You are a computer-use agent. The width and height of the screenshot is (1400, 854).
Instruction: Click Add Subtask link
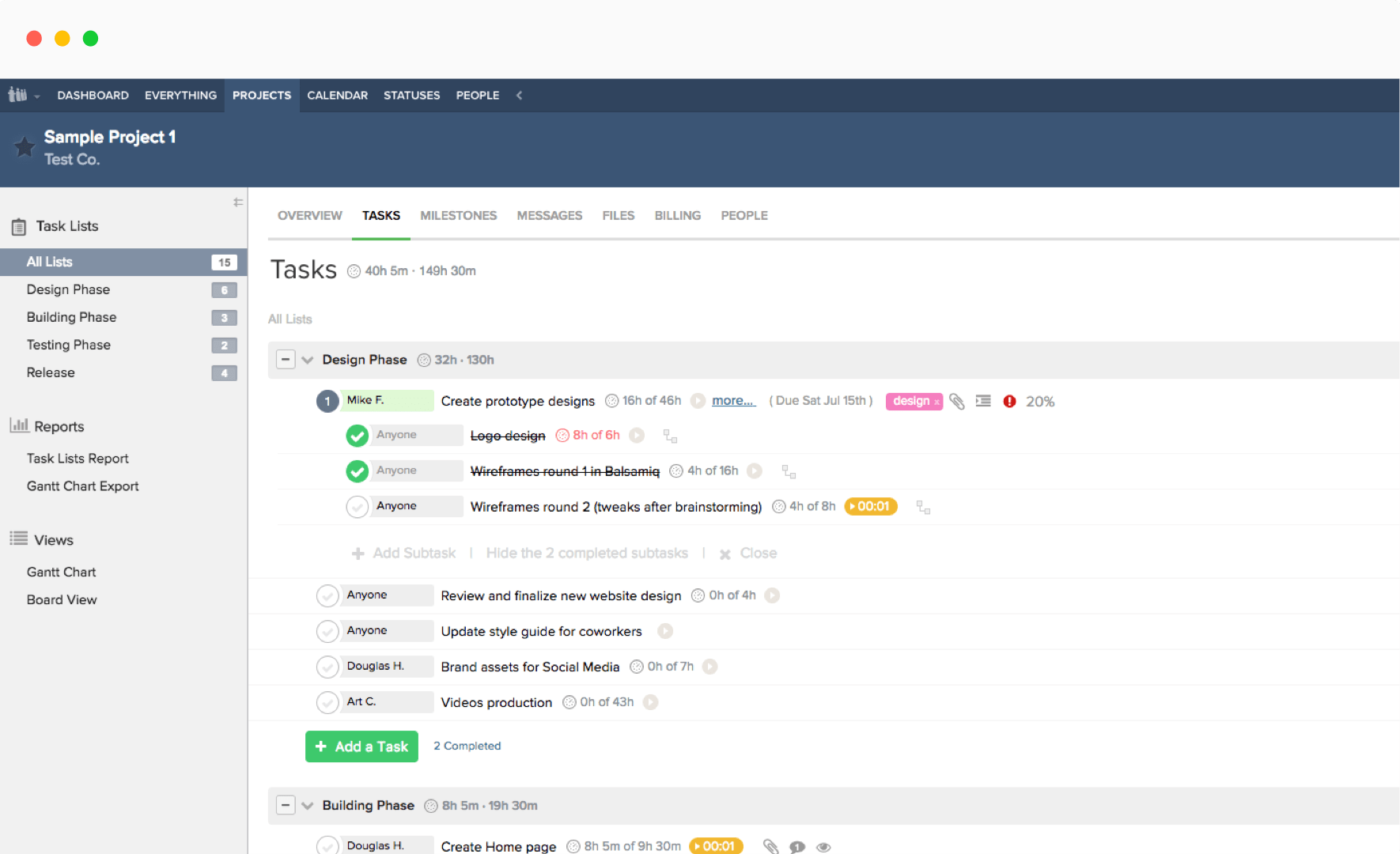point(404,554)
